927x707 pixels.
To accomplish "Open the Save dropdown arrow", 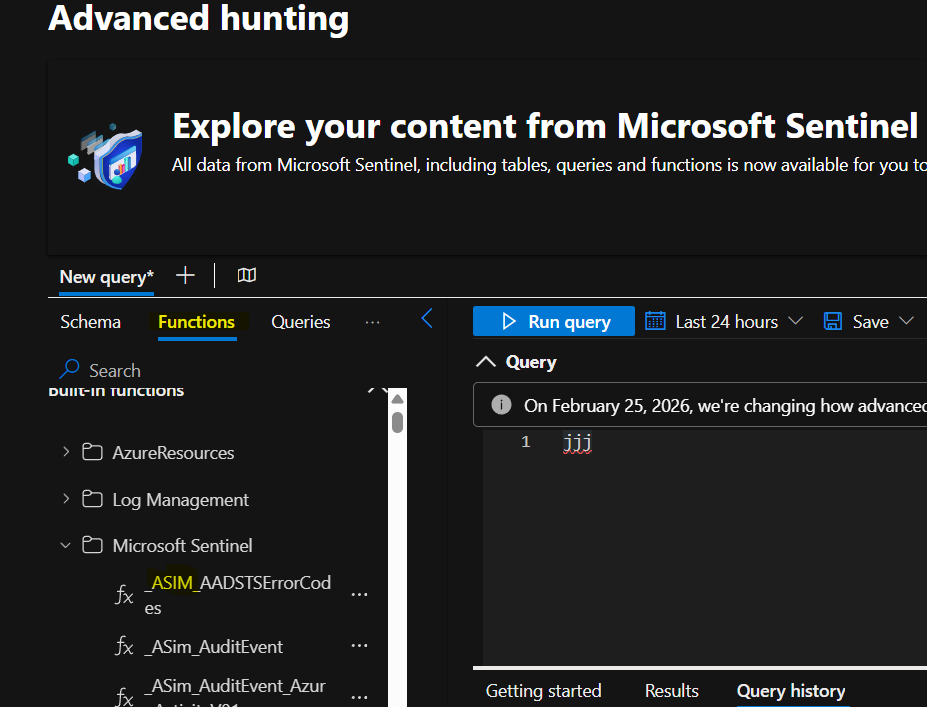I will click(906, 321).
